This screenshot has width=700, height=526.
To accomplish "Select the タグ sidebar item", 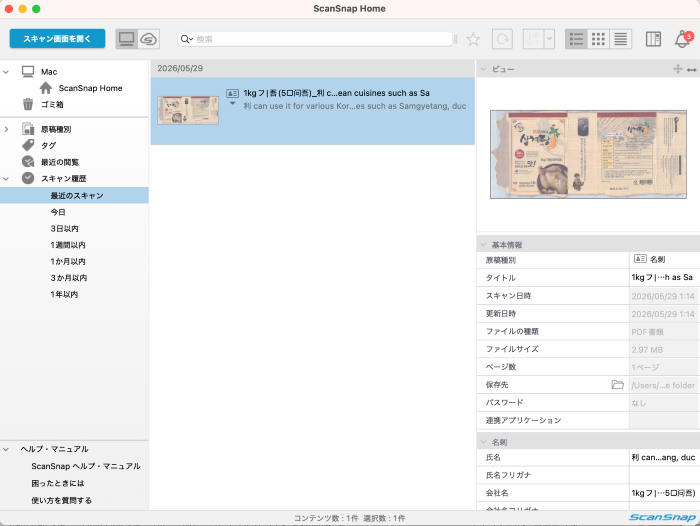I will pyautogui.click(x=48, y=146).
